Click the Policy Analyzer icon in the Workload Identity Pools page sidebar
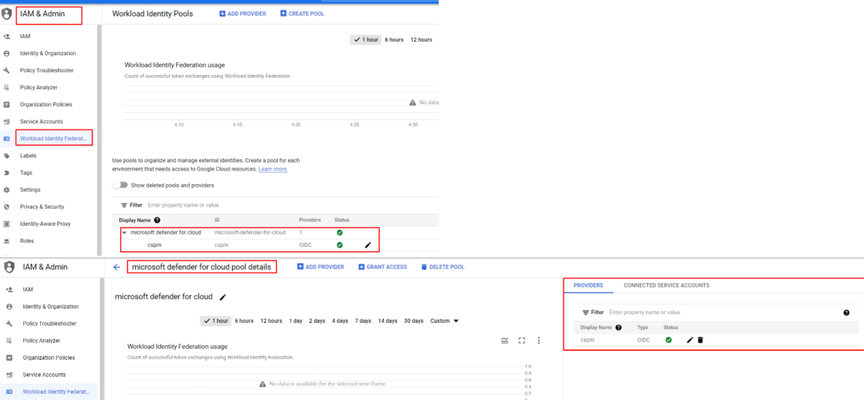 (x=7, y=88)
